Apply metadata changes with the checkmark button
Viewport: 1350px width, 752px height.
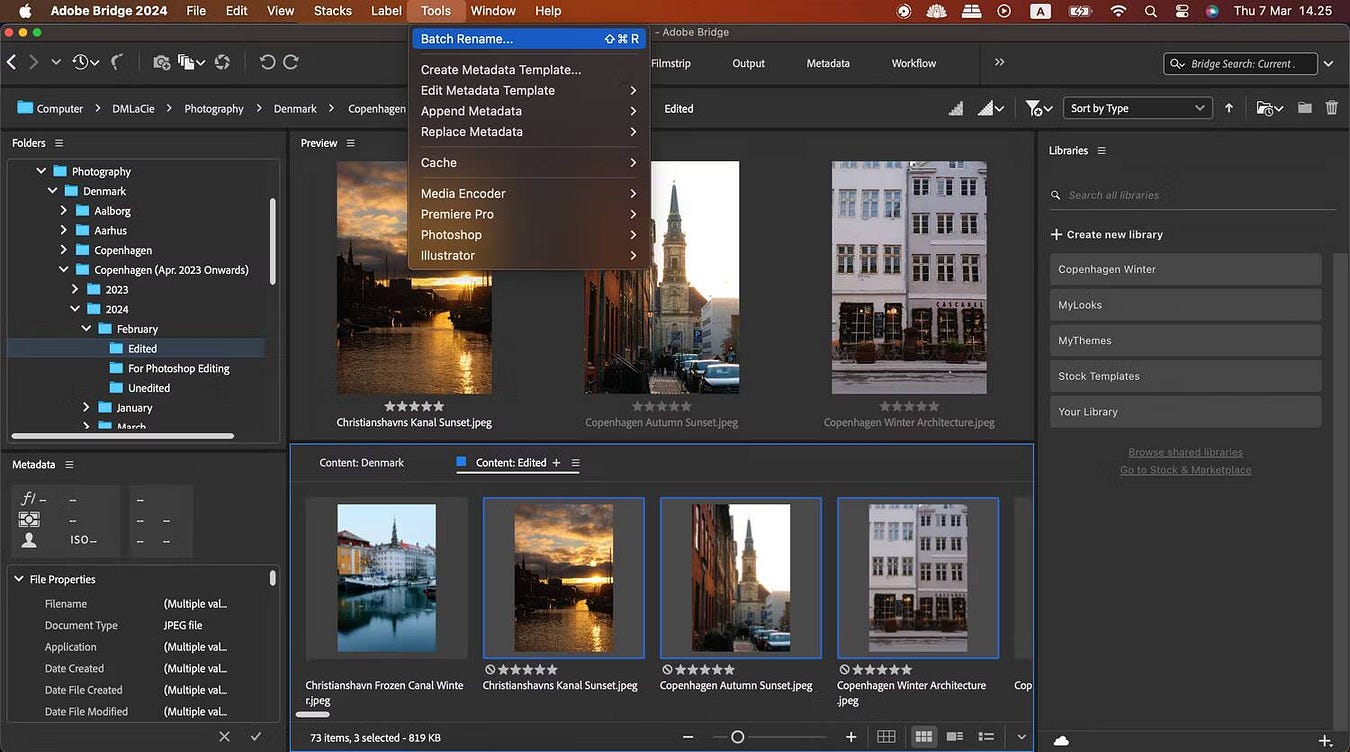click(x=256, y=736)
